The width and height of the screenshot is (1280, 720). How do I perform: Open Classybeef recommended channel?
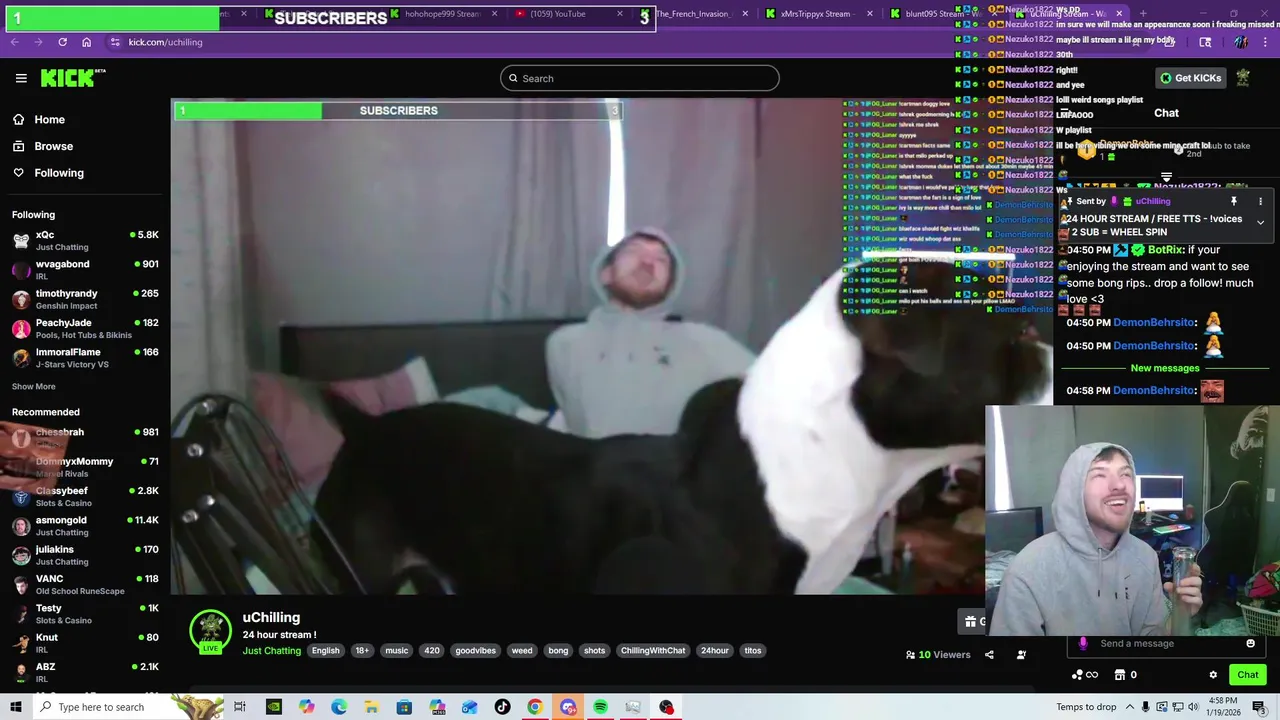tap(85, 496)
